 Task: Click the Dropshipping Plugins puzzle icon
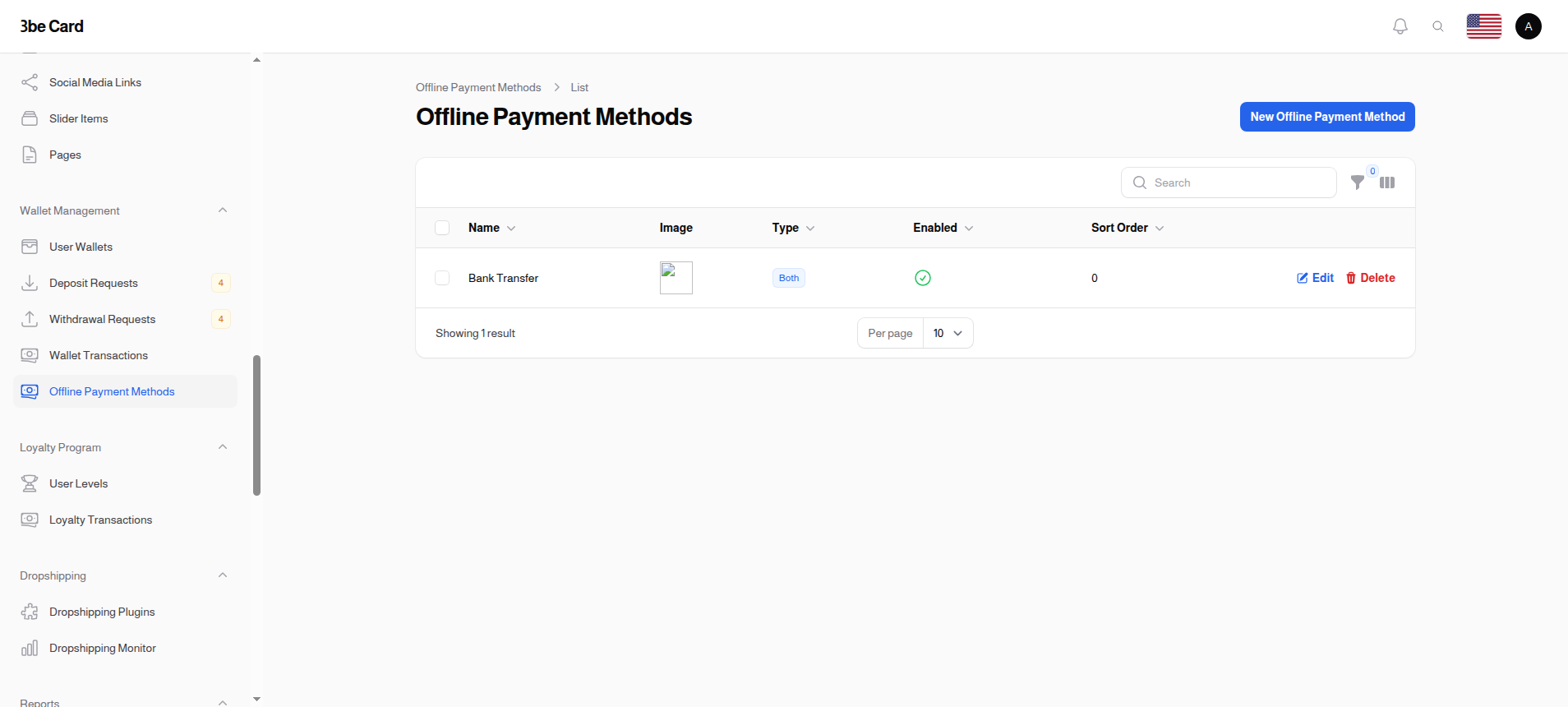[30, 612]
